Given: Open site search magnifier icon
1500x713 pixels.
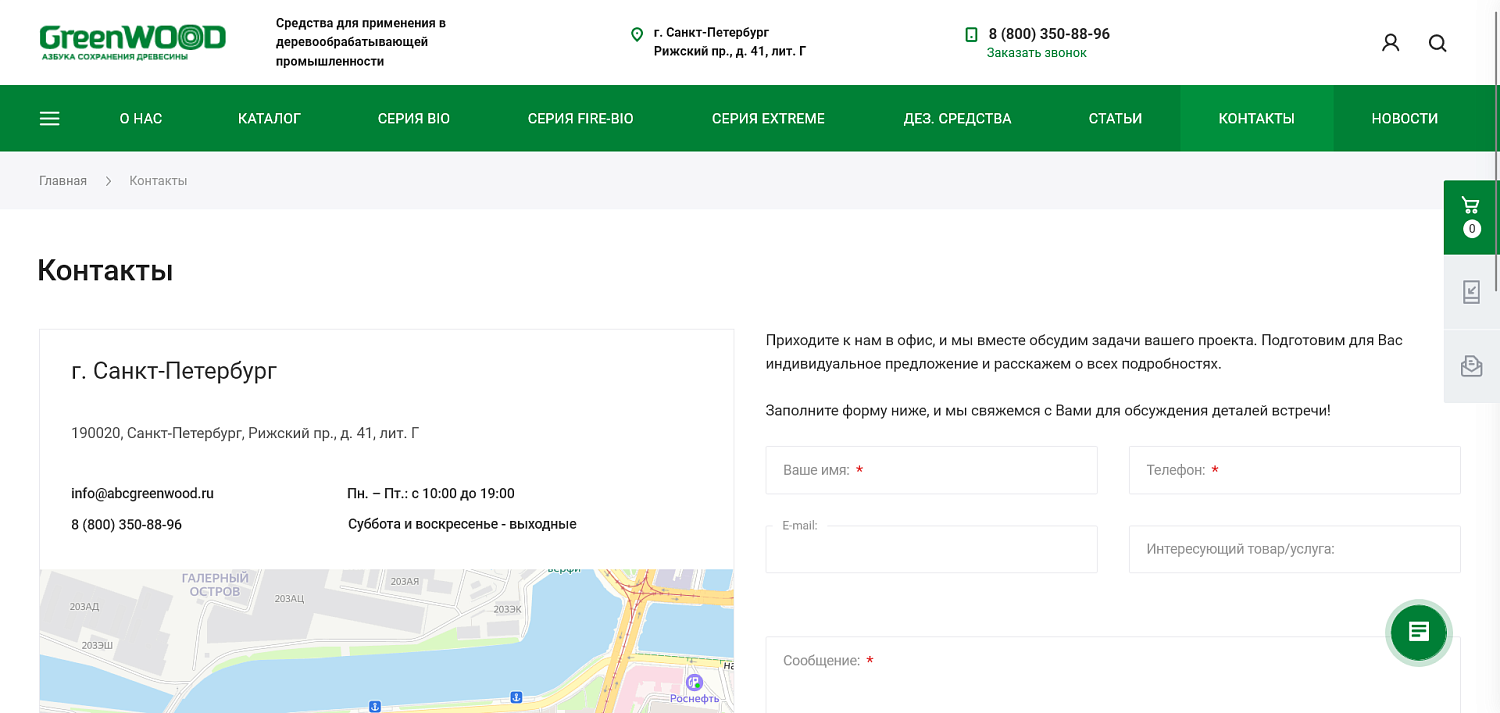Looking at the screenshot, I should [x=1437, y=43].
